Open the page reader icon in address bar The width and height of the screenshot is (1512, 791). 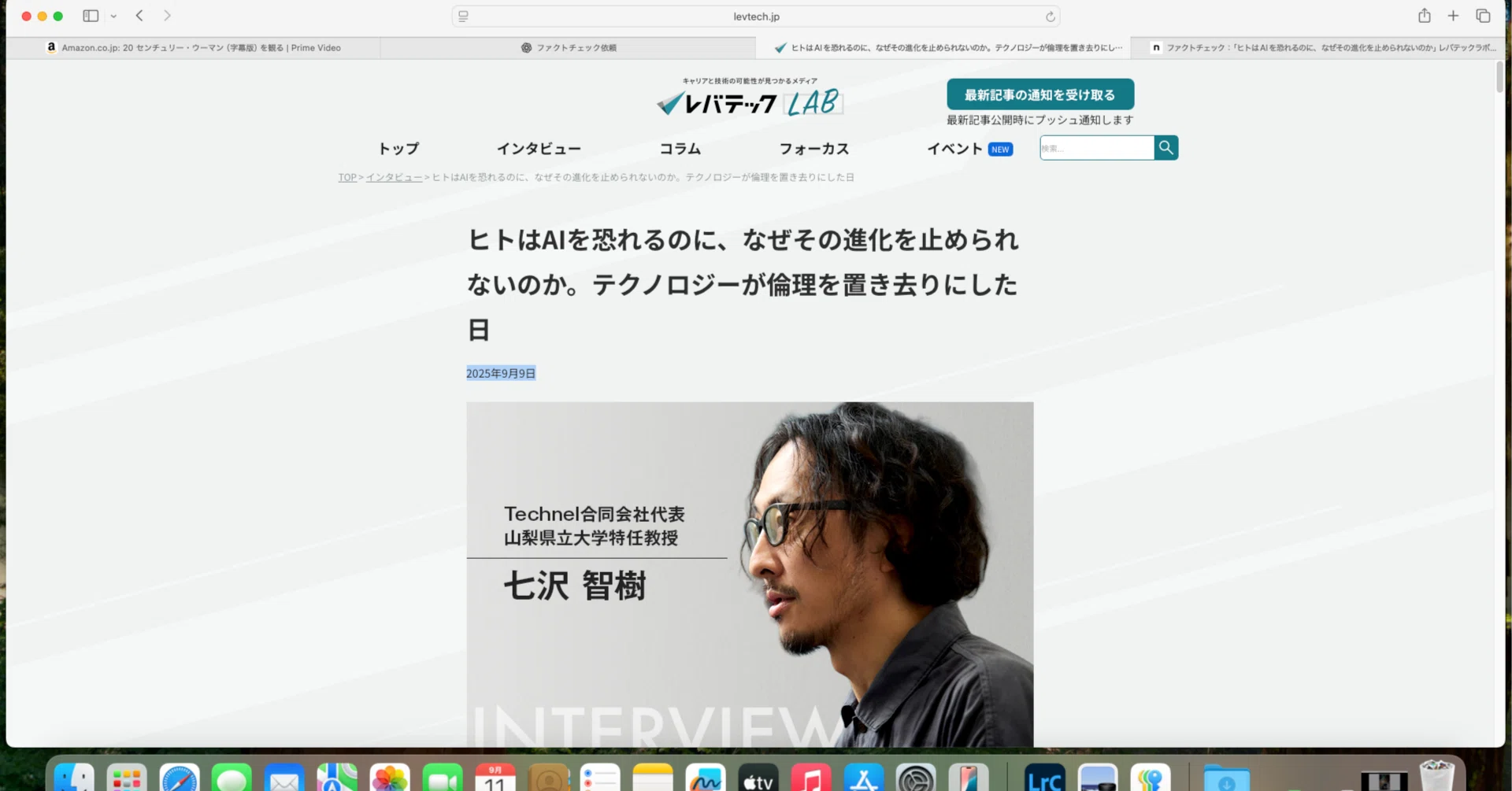(x=463, y=16)
